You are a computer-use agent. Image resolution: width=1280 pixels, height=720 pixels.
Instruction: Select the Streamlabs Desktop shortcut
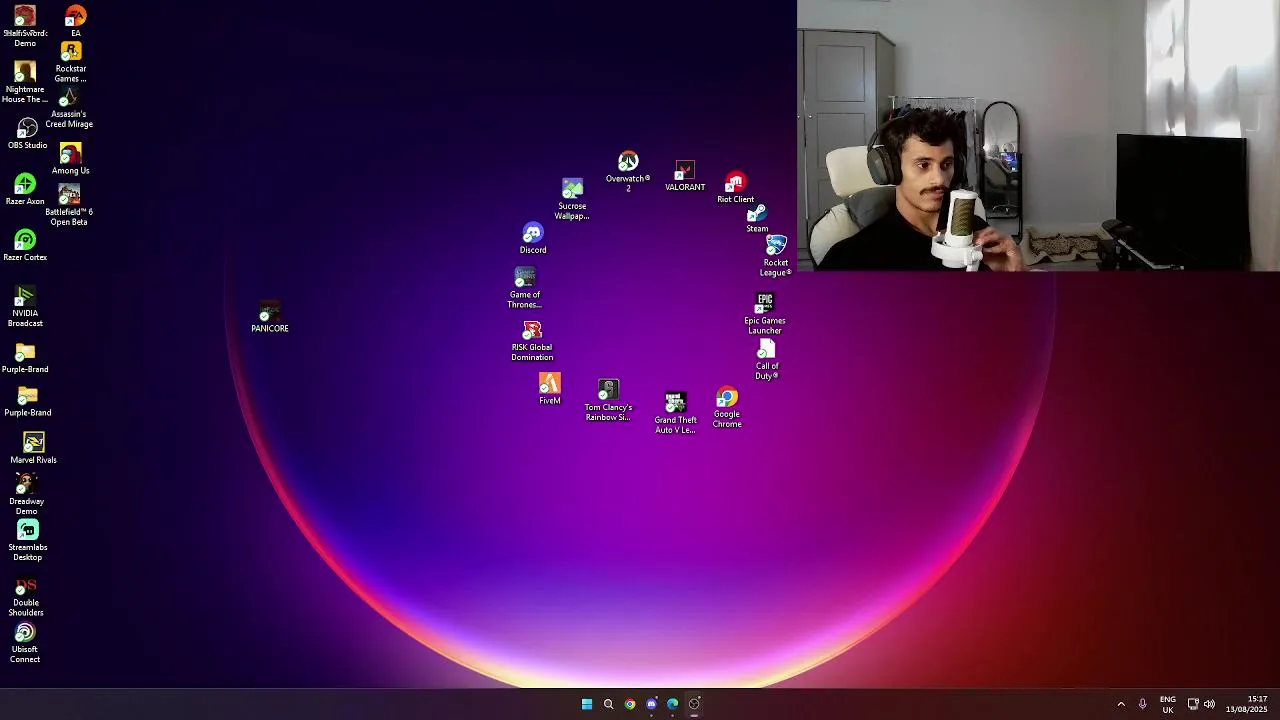pos(27,541)
